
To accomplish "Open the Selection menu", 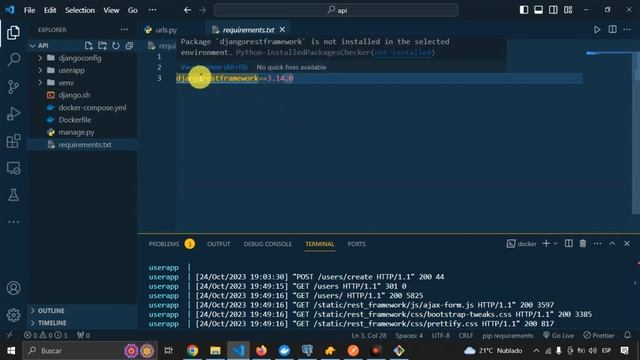I will 80,10.
